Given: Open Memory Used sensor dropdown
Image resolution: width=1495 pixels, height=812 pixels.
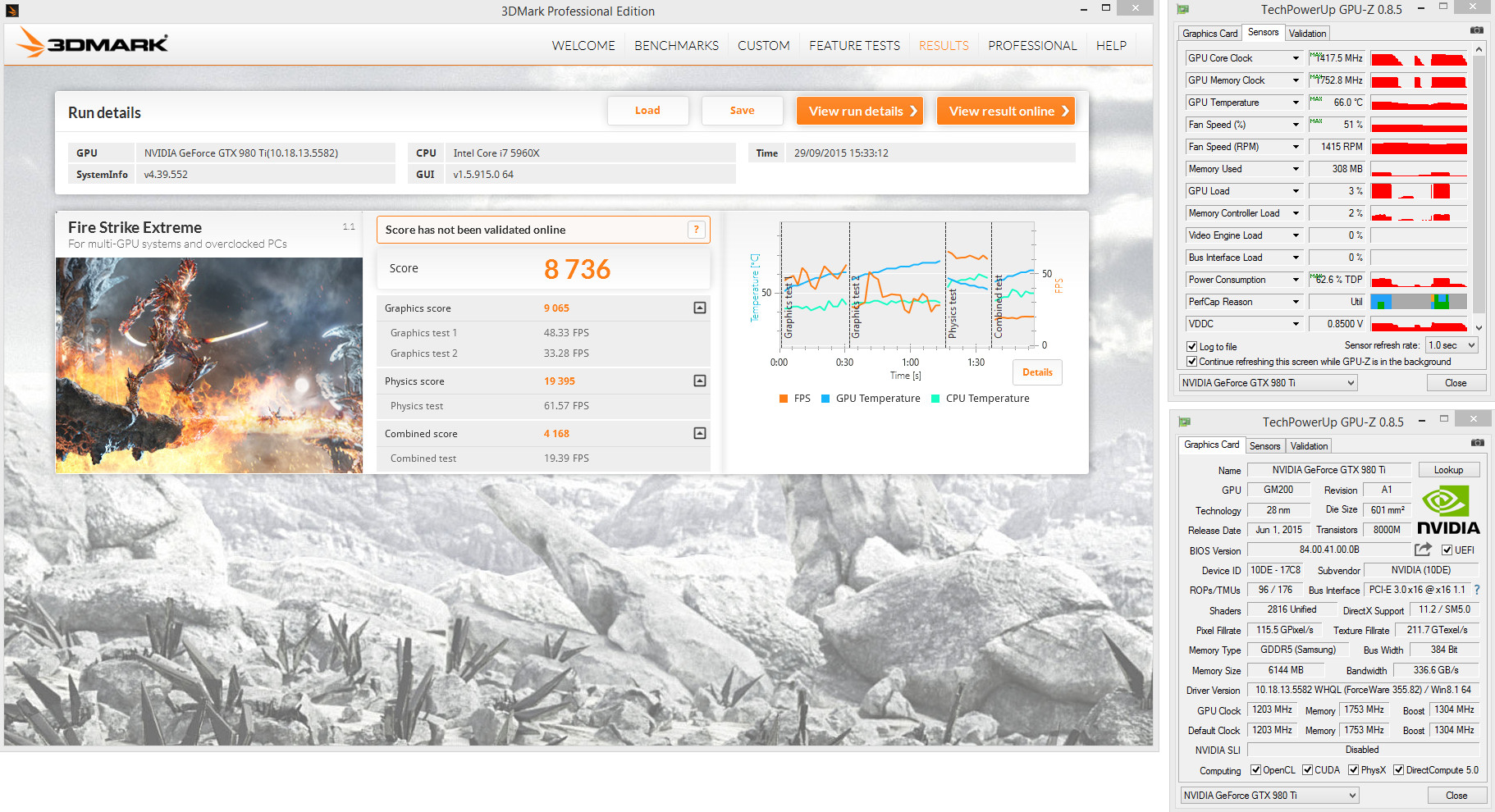Looking at the screenshot, I should coord(1296,169).
